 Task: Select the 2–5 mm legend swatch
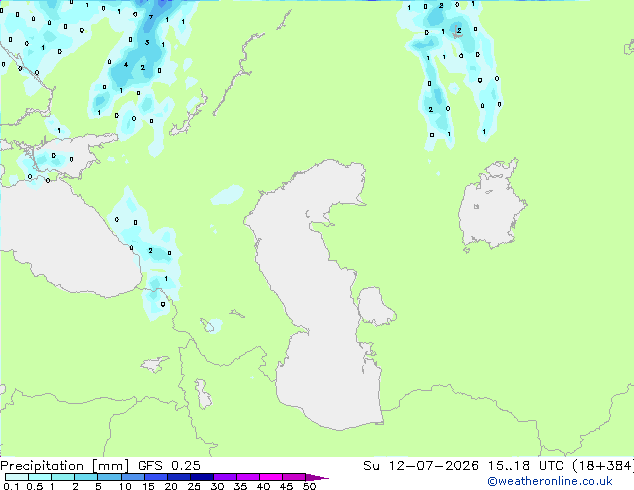pos(86,477)
